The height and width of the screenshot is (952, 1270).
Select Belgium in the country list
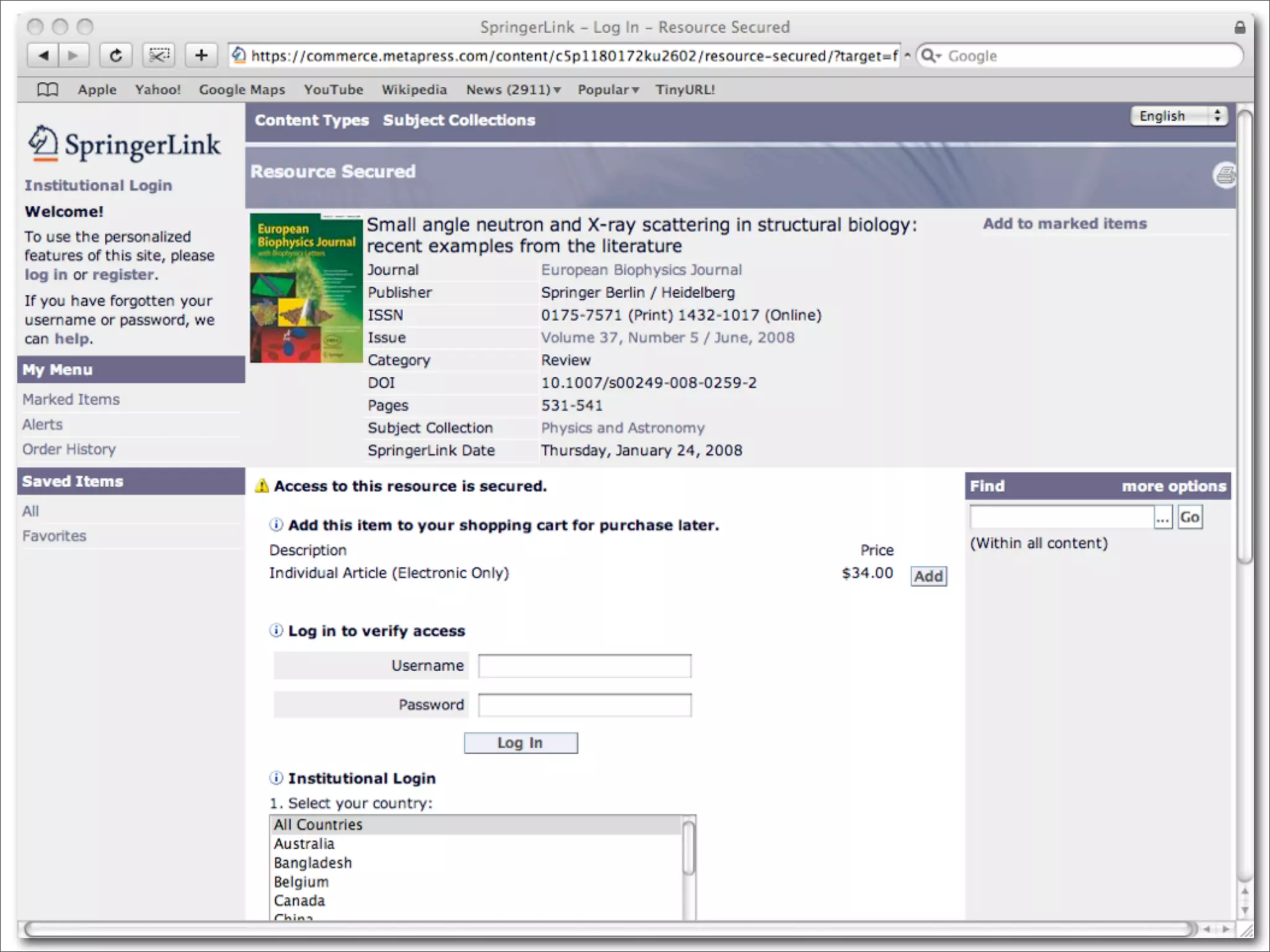tap(476, 882)
